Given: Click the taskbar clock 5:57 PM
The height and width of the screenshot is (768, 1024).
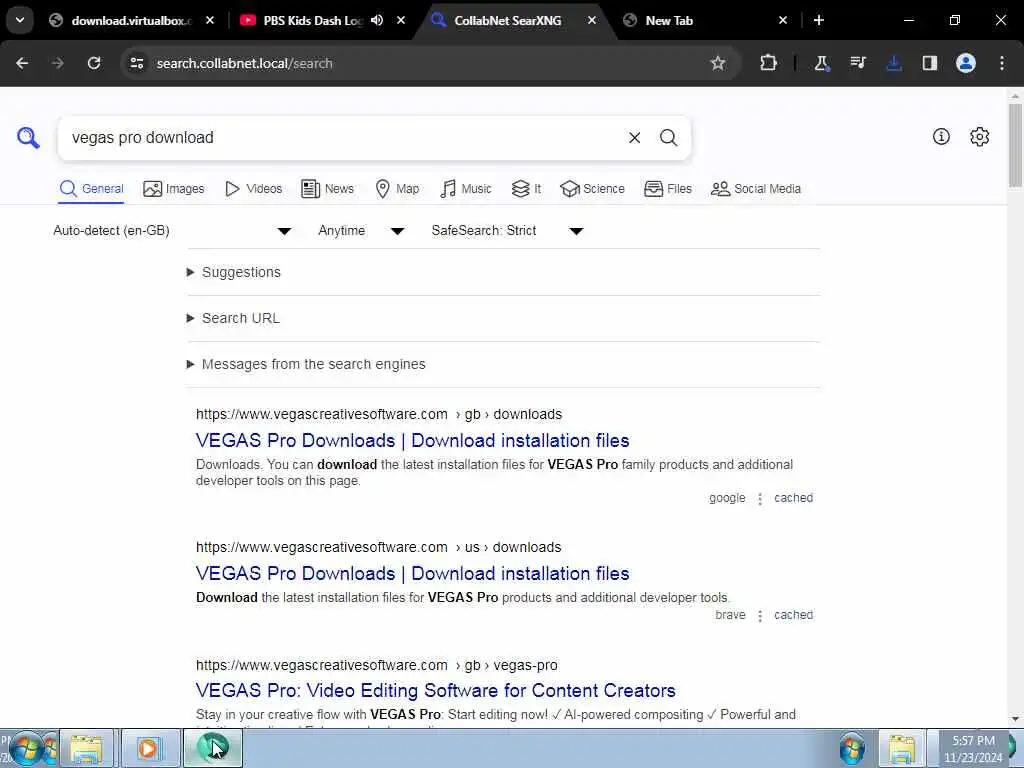Looking at the screenshot, I should point(973,741).
